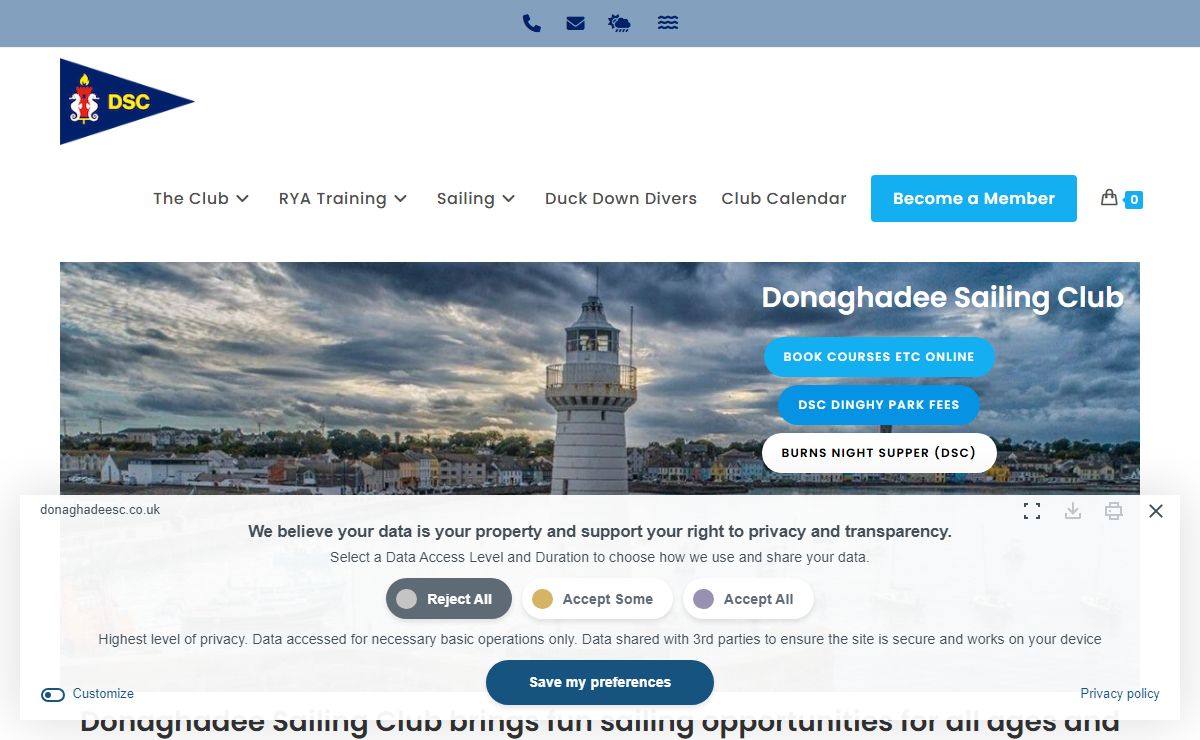Click the DSC pennant logo
1200x740 pixels.
click(x=127, y=101)
